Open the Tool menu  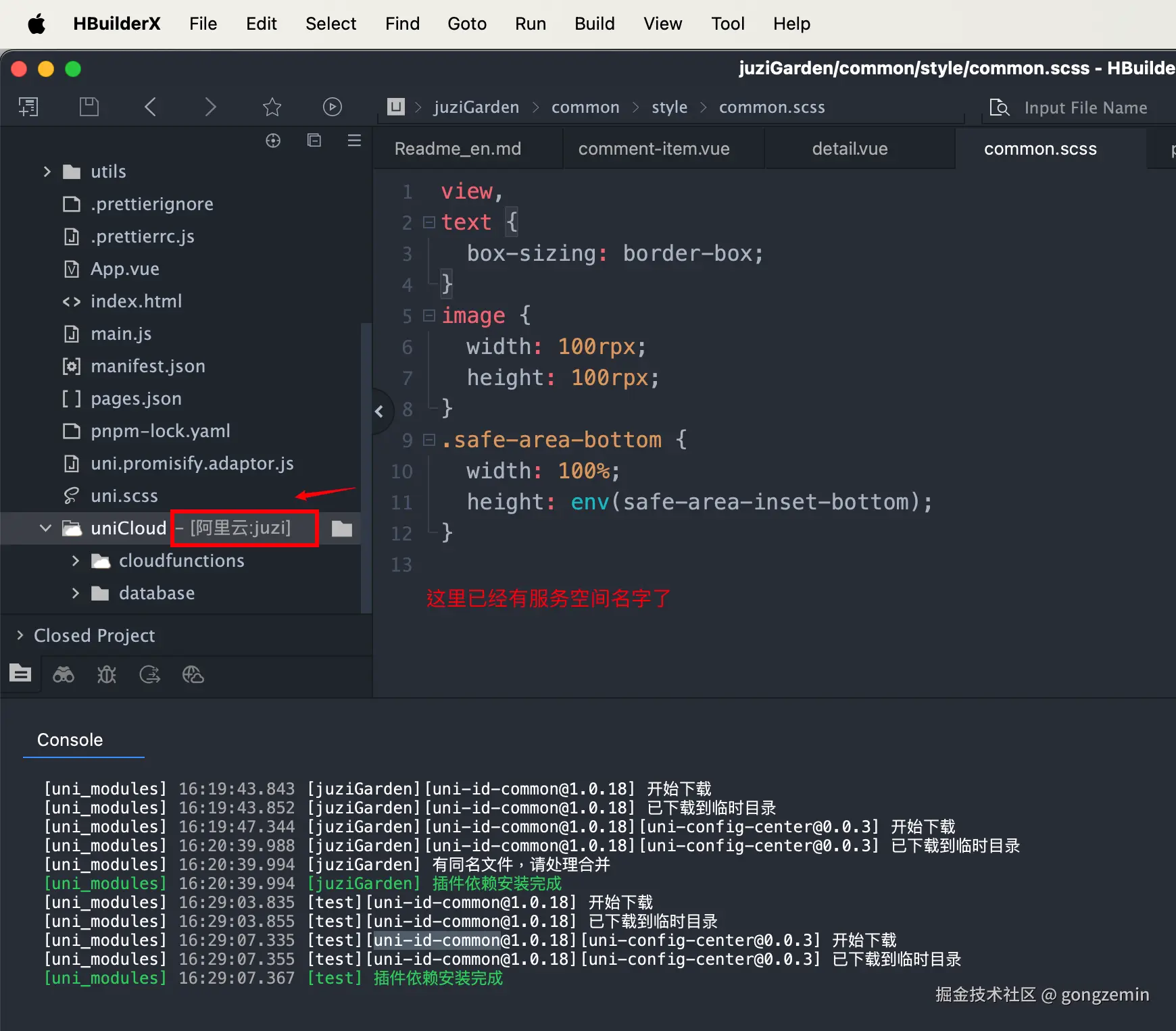pos(727,24)
